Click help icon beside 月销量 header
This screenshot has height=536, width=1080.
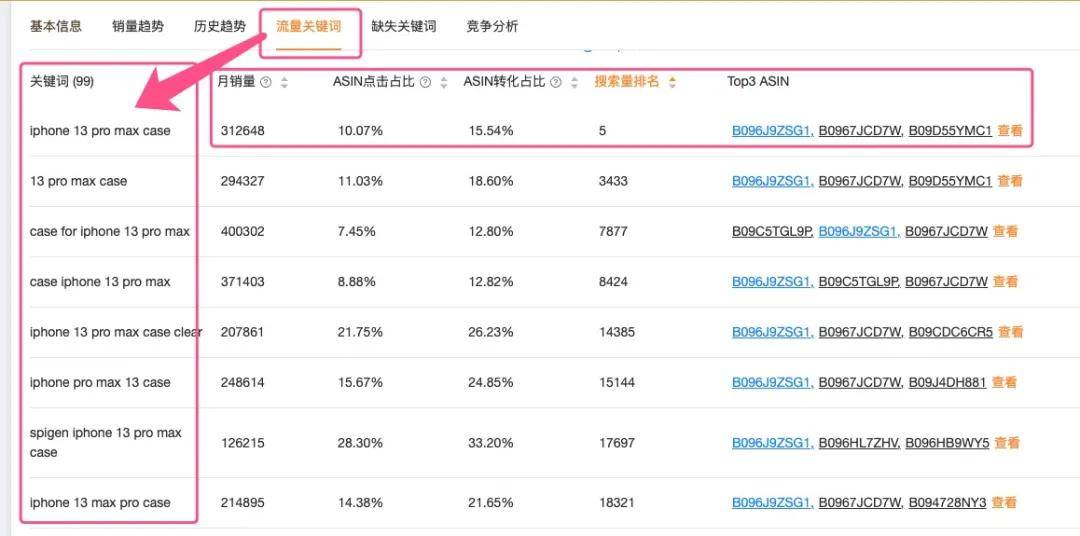pos(266,82)
